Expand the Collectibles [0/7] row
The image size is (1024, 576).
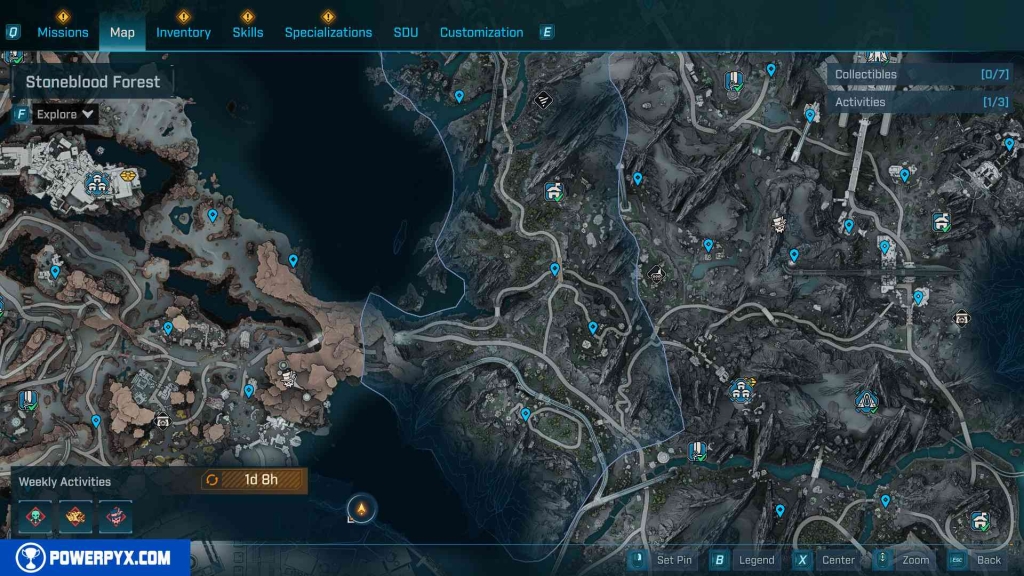pyautogui.click(x=921, y=74)
